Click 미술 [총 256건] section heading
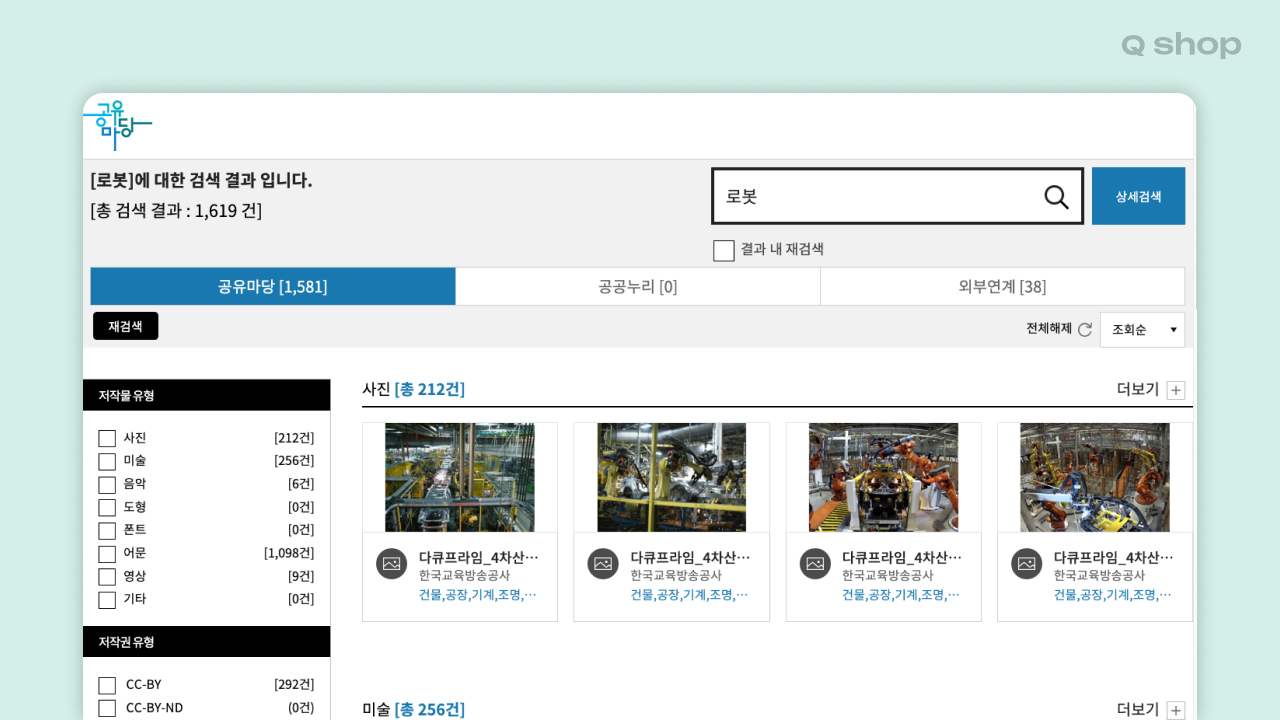 tap(413, 709)
